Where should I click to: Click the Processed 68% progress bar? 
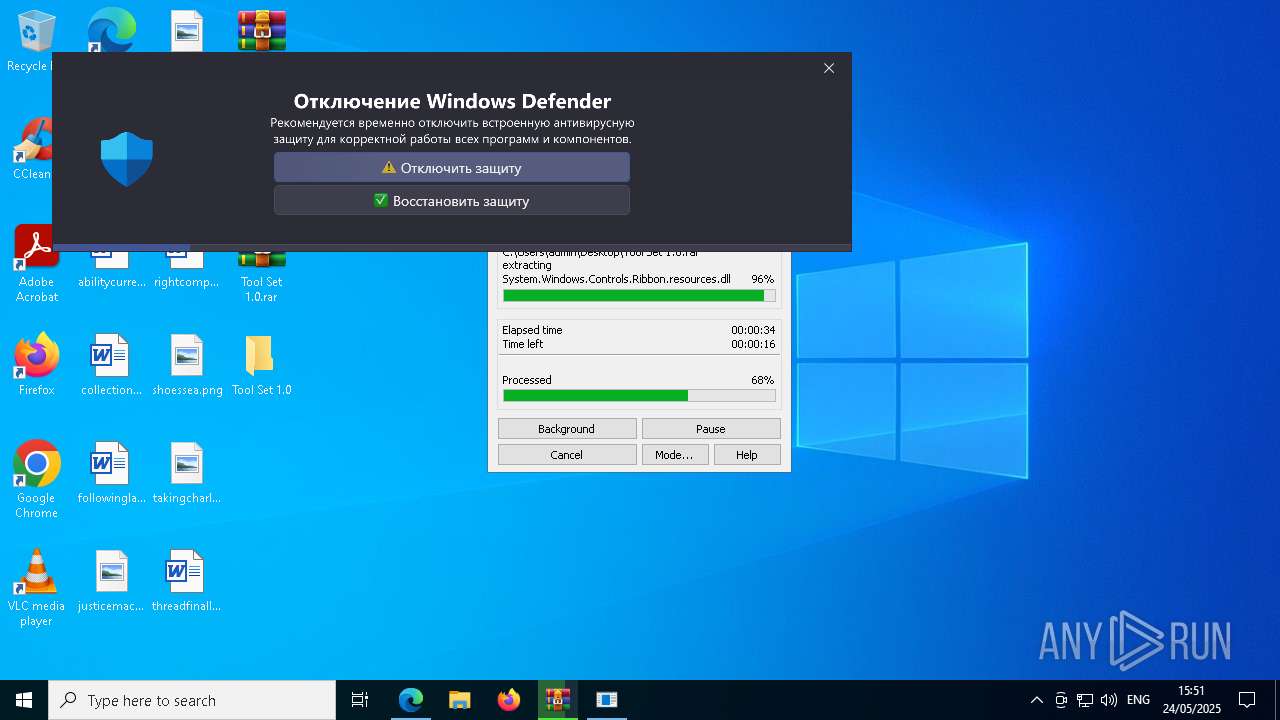pyautogui.click(x=639, y=396)
